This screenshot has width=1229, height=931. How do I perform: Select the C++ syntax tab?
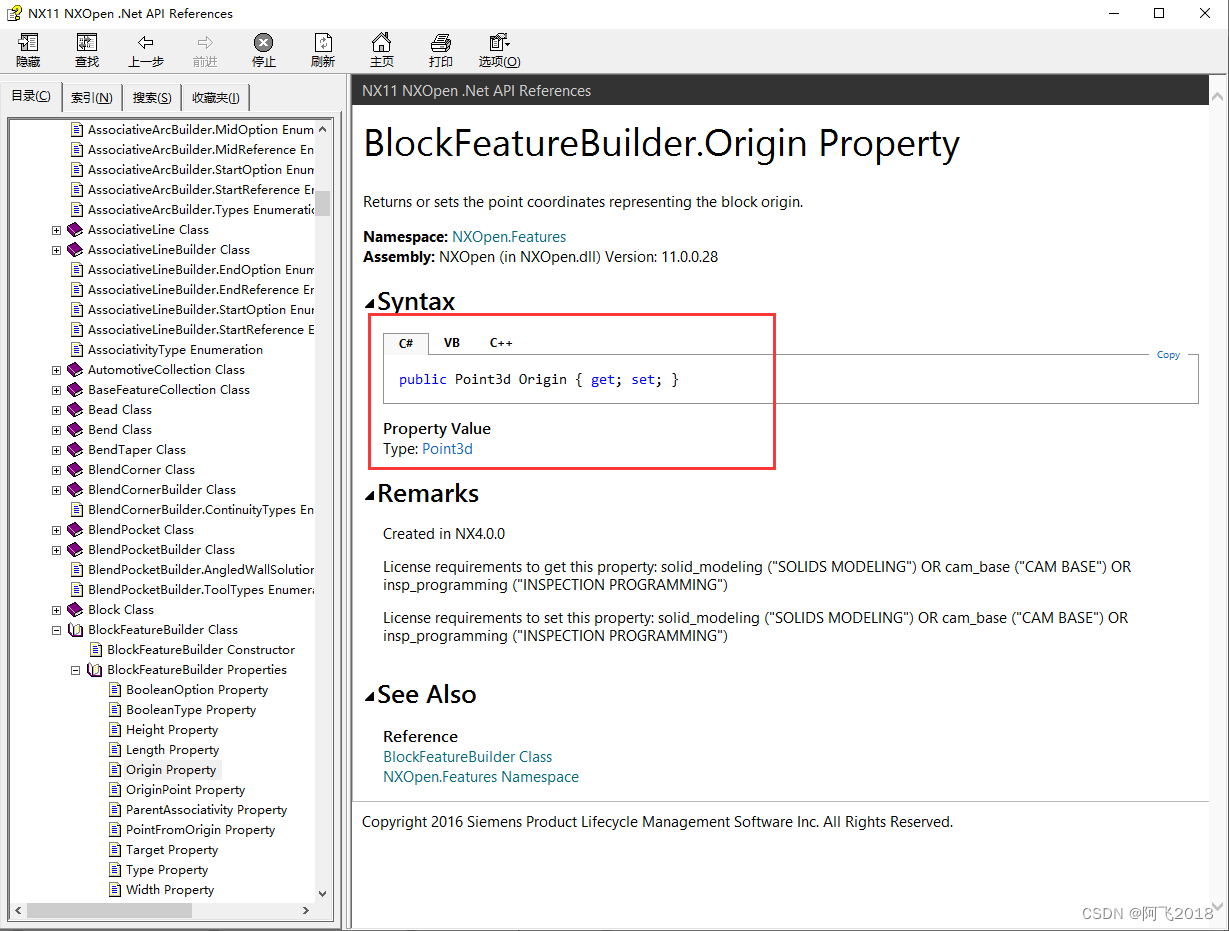click(501, 343)
